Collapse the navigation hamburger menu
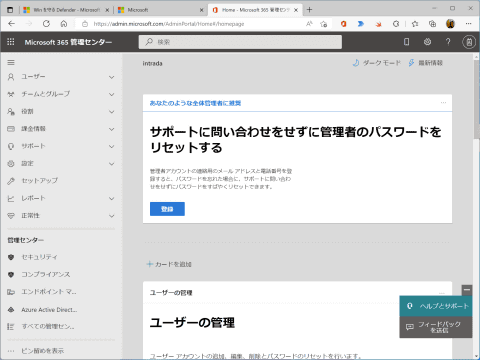The image size is (480, 360). point(11,63)
